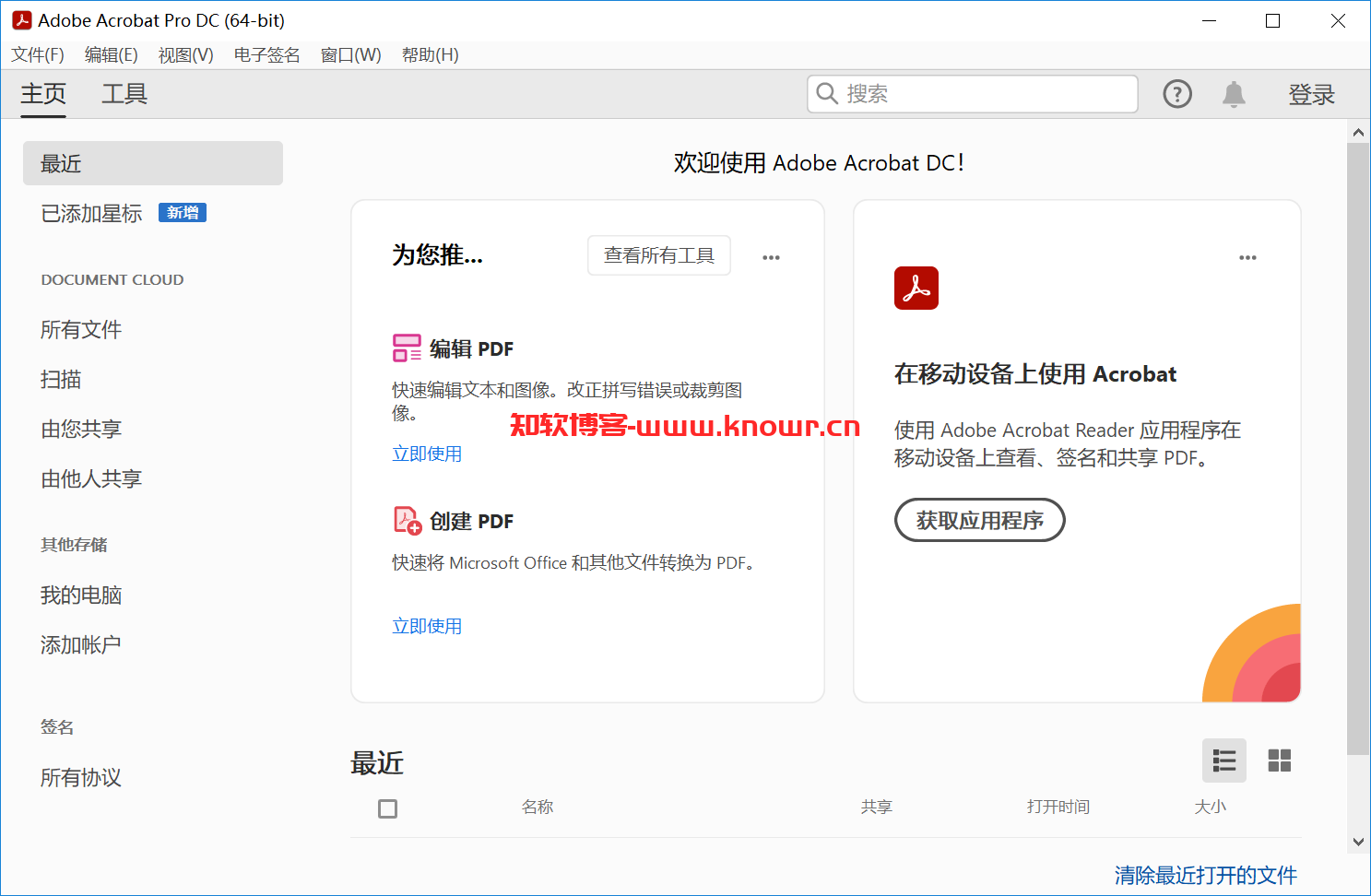This screenshot has width=1371, height=896.
Task: Open the notifications bell icon
Action: click(x=1234, y=94)
